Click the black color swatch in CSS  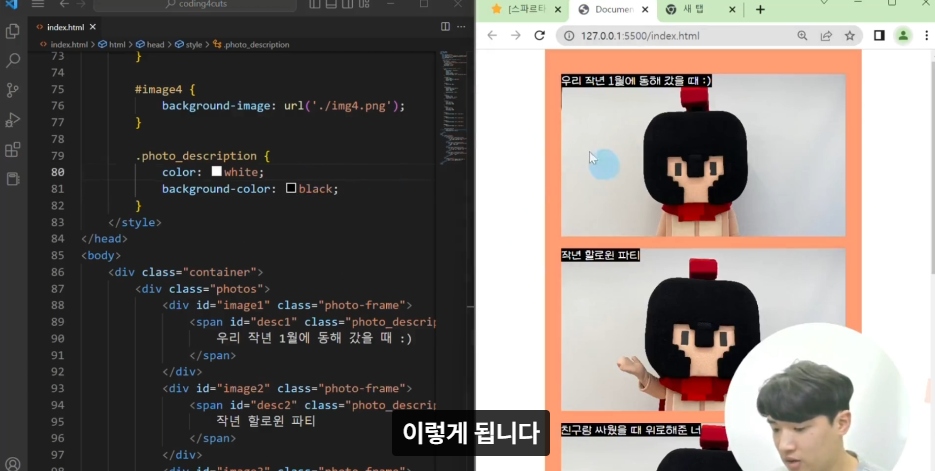(291, 188)
